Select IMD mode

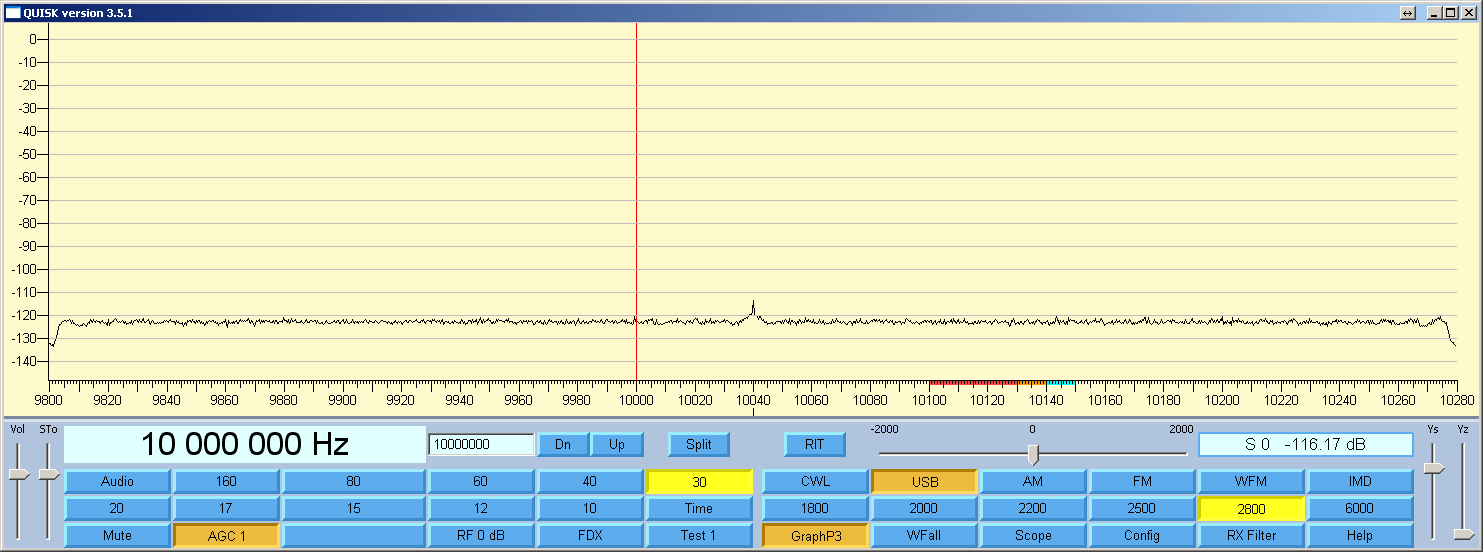click(x=1360, y=481)
